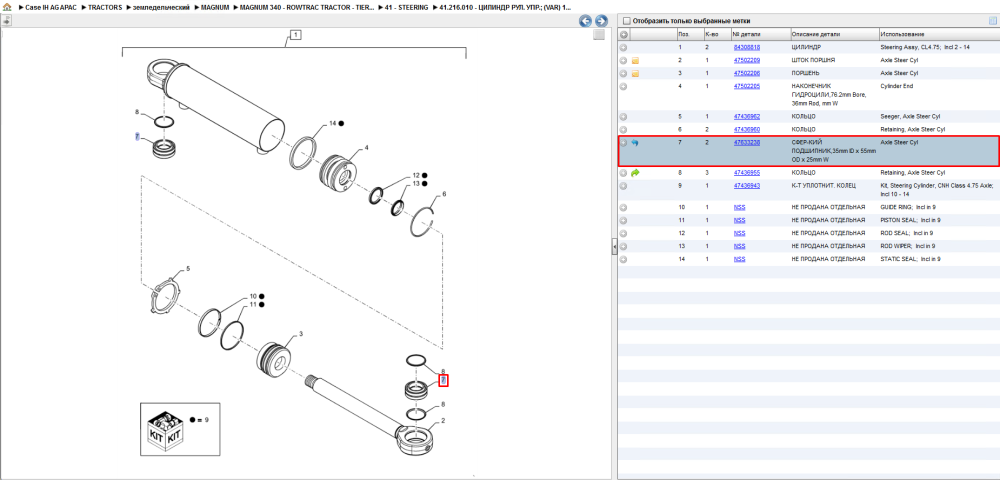Image resolution: width=1000 pixels, height=480 pixels.
Task: Click plus icon for part 47436960
Action: 623,129
